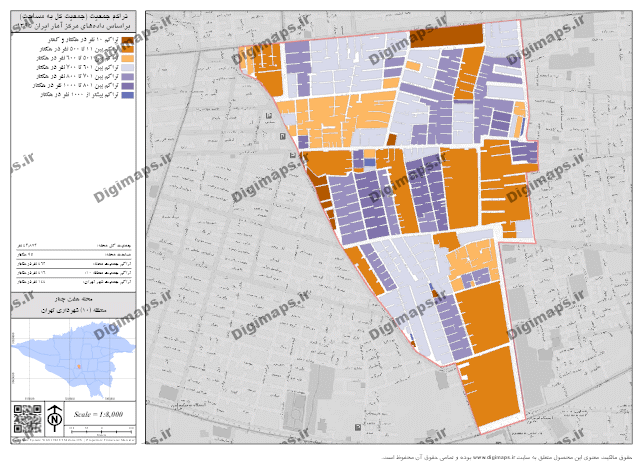Click the dark purple legend swatch
The image size is (643, 461).
coord(128,86)
